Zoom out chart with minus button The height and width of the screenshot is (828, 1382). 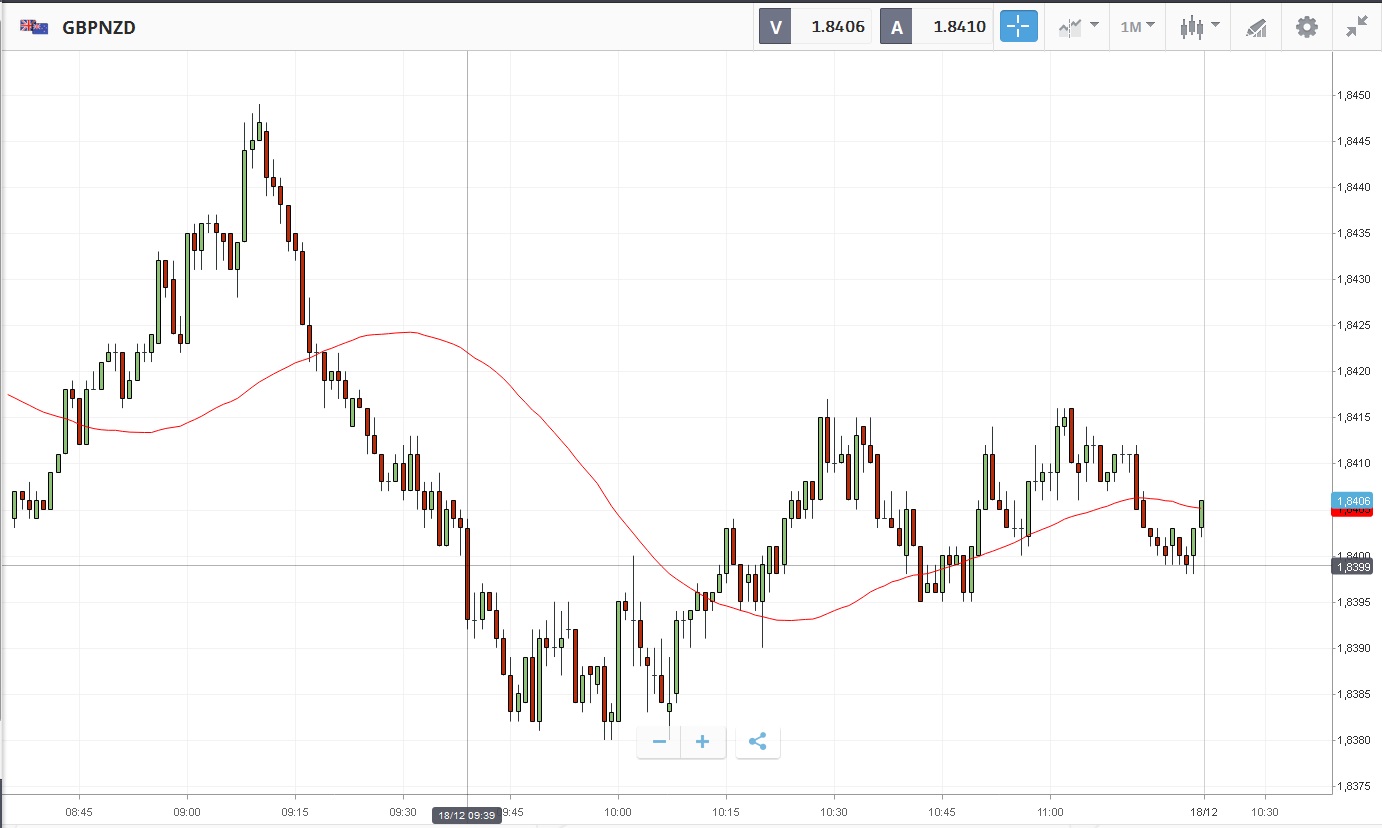(659, 742)
